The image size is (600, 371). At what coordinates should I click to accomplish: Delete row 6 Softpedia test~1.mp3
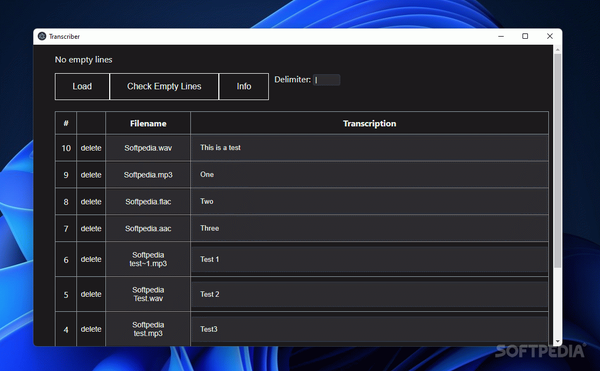point(91,259)
